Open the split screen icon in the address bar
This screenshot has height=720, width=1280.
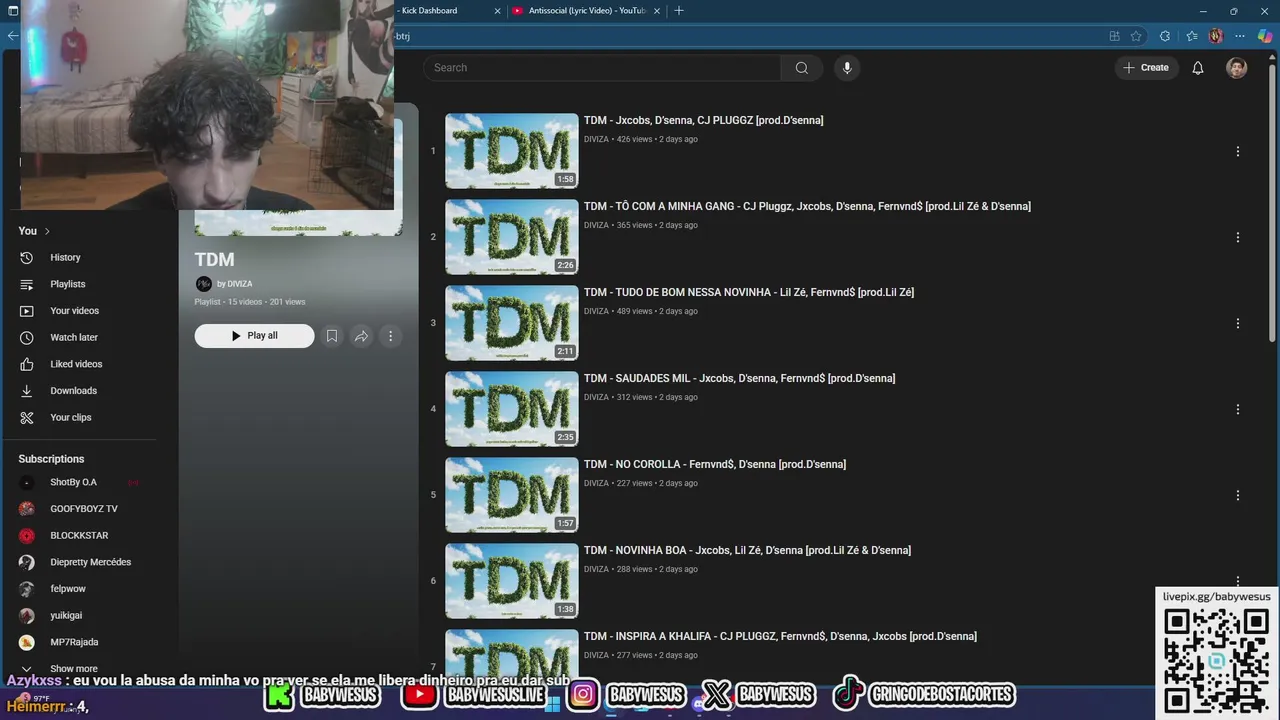1114,36
